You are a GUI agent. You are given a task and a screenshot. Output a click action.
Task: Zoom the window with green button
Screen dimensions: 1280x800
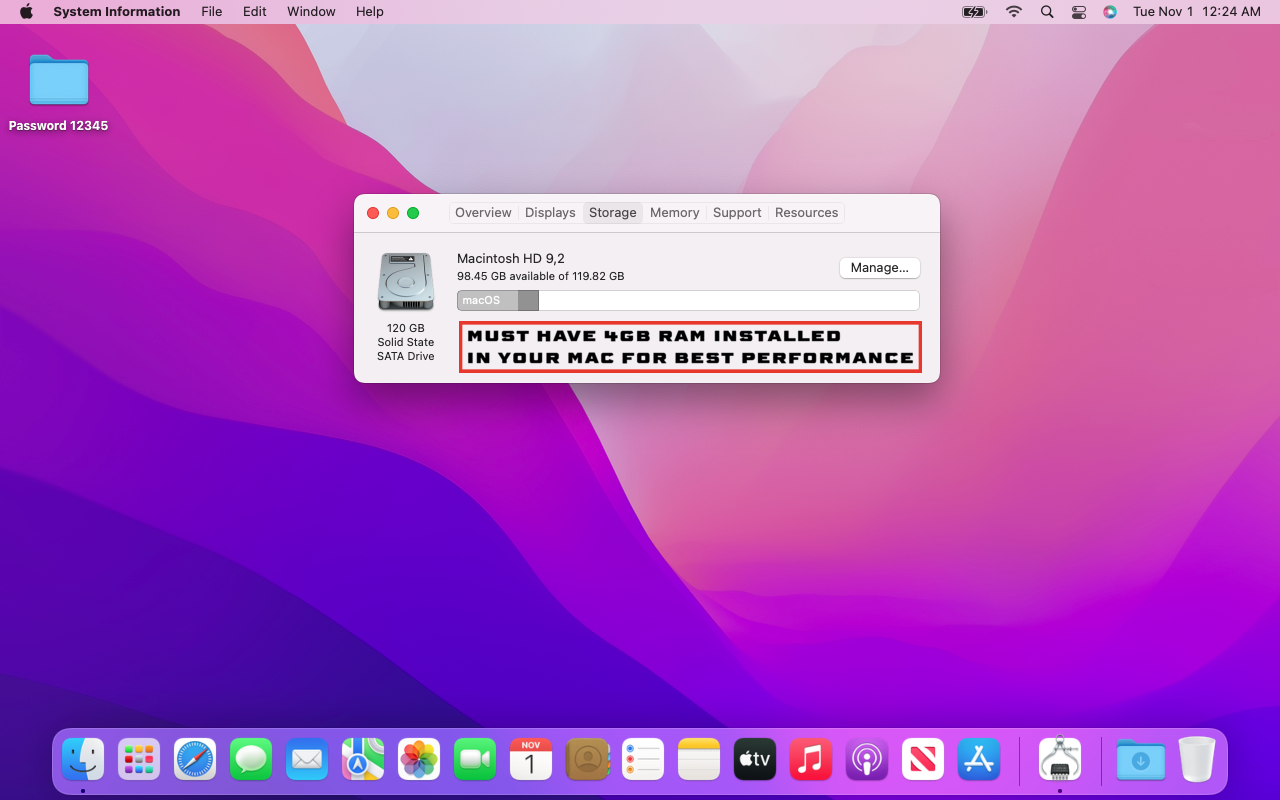click(413, 213)
